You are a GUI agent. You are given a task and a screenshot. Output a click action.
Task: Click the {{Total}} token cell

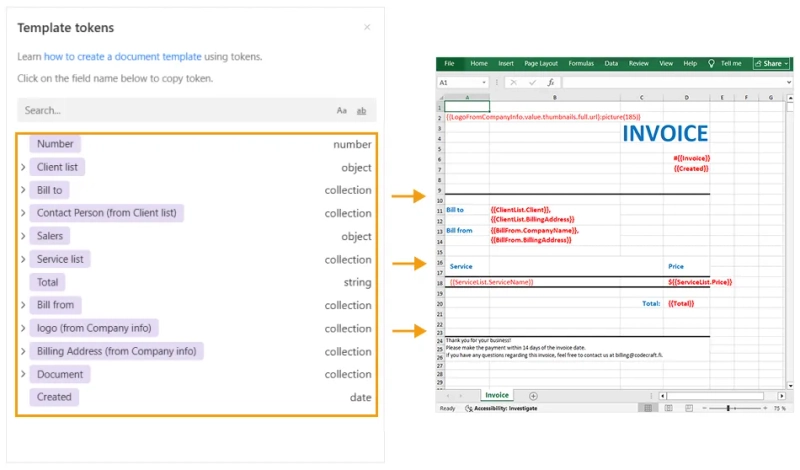681,304
